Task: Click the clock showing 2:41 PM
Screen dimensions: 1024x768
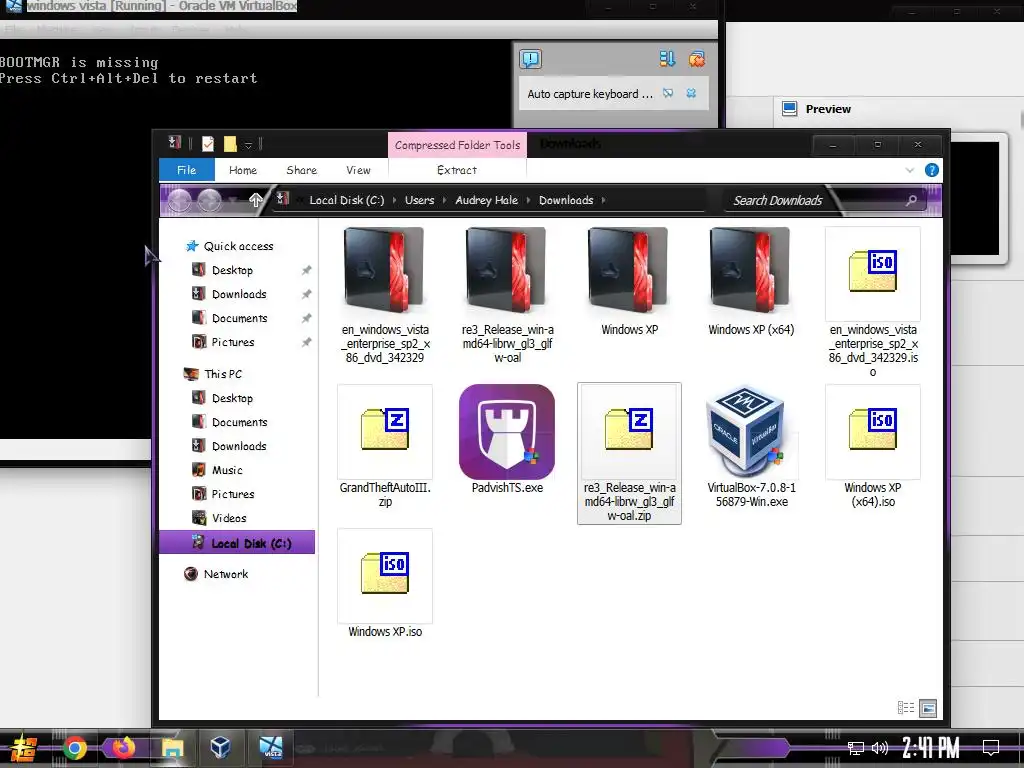Action: point(931,748)
